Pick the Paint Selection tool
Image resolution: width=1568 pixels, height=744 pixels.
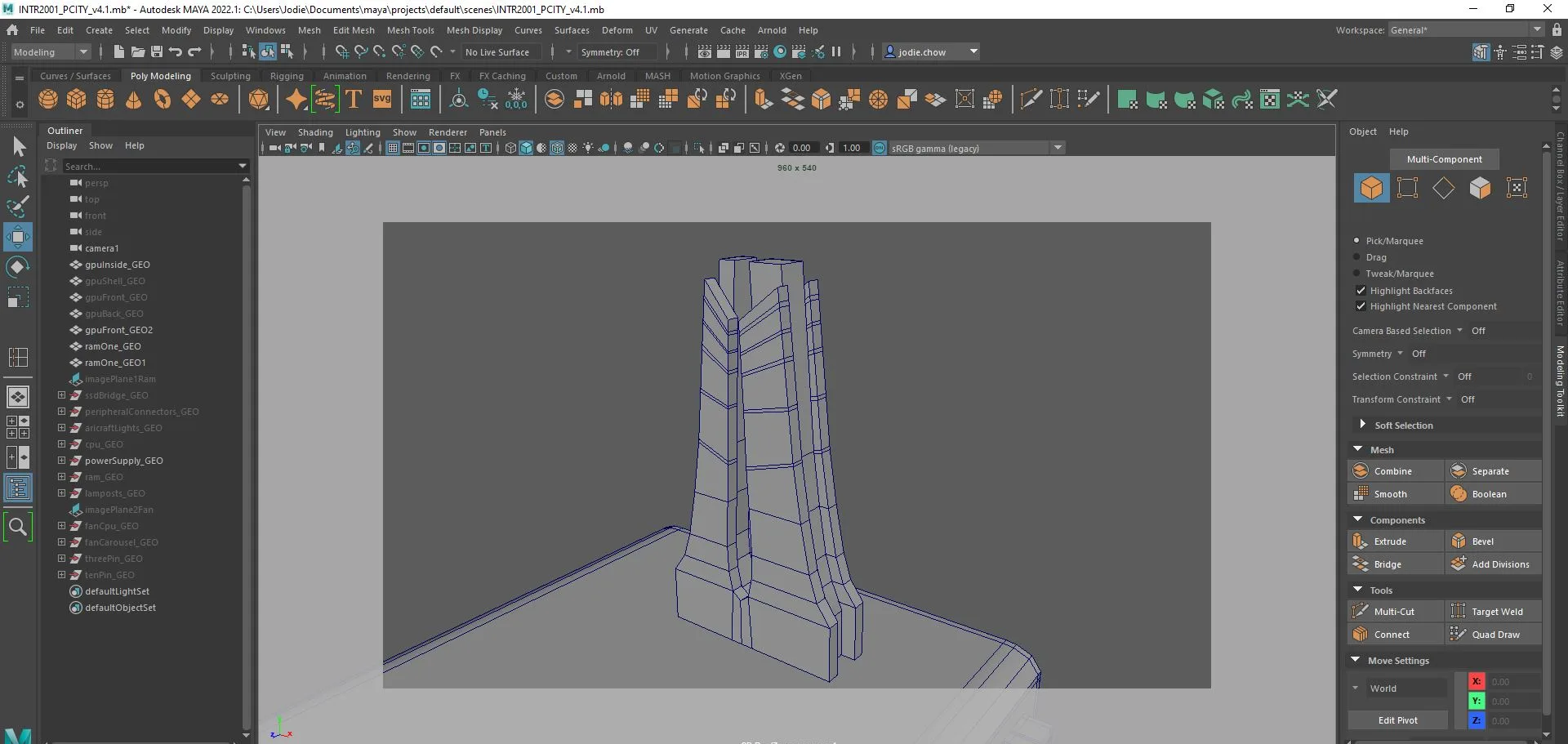point(18,206)
